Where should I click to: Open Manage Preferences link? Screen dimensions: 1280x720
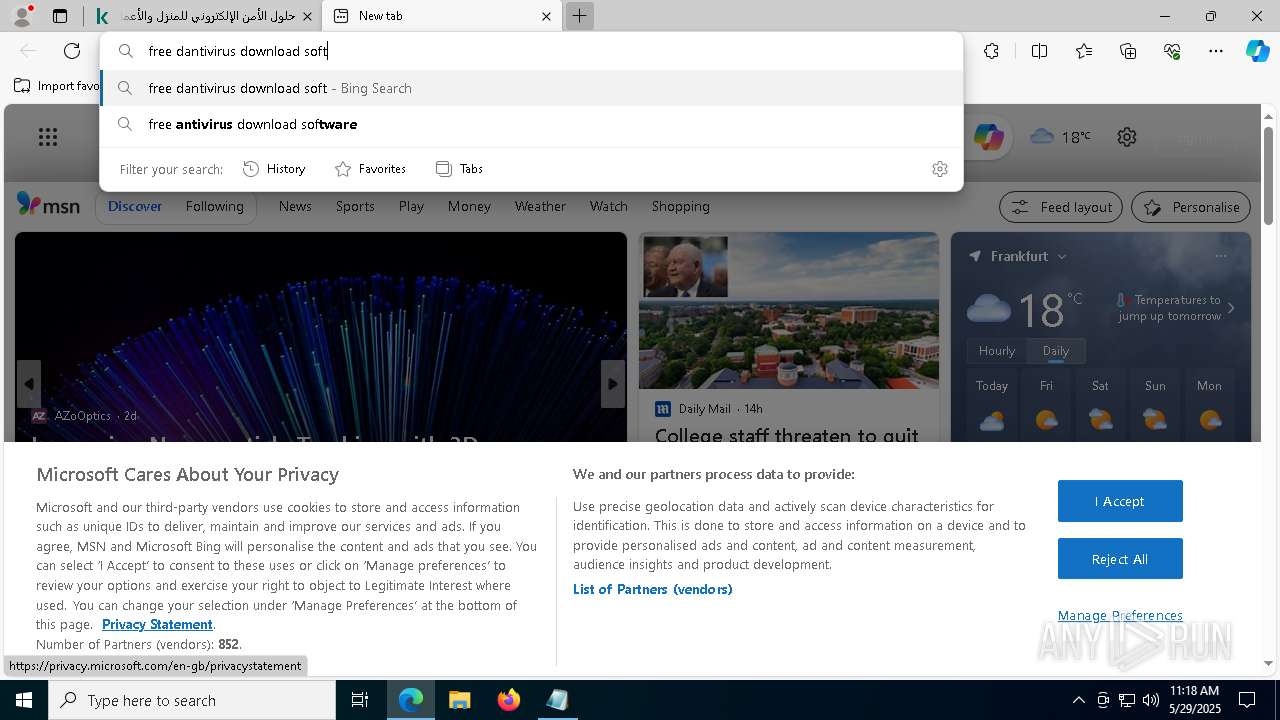pyautogui.click(x=1120, y=615)
